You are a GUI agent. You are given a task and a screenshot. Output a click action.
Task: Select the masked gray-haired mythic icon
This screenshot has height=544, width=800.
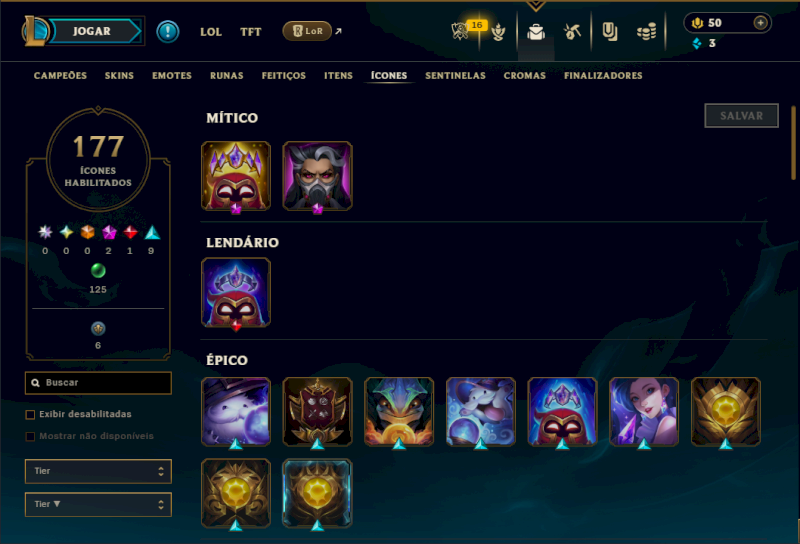coord(317,176)
